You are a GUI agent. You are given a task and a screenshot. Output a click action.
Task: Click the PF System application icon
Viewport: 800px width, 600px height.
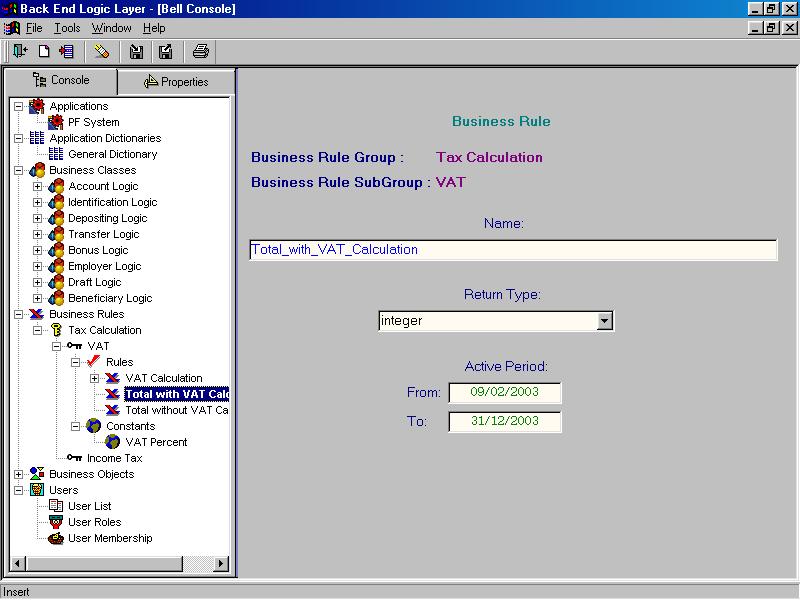point(56,122)
